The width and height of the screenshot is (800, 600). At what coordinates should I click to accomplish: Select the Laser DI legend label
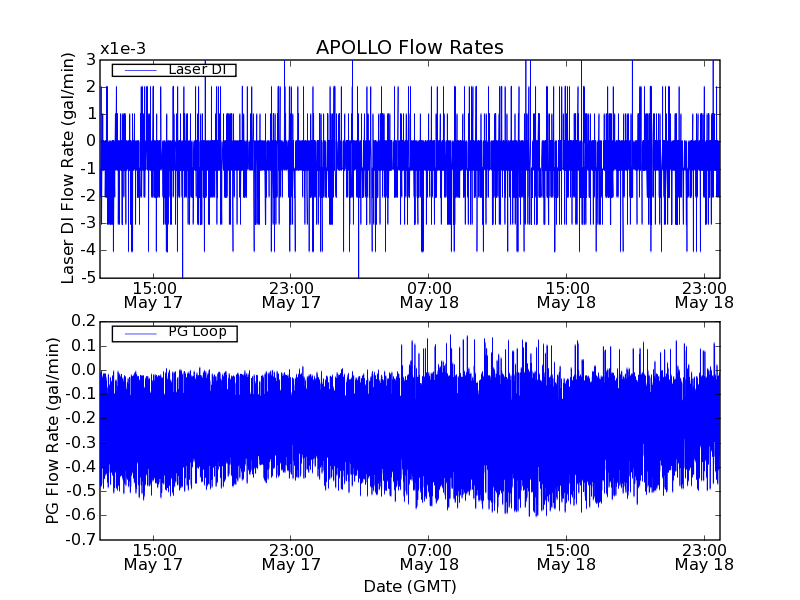pyautogui.click(x=196, y=69)
